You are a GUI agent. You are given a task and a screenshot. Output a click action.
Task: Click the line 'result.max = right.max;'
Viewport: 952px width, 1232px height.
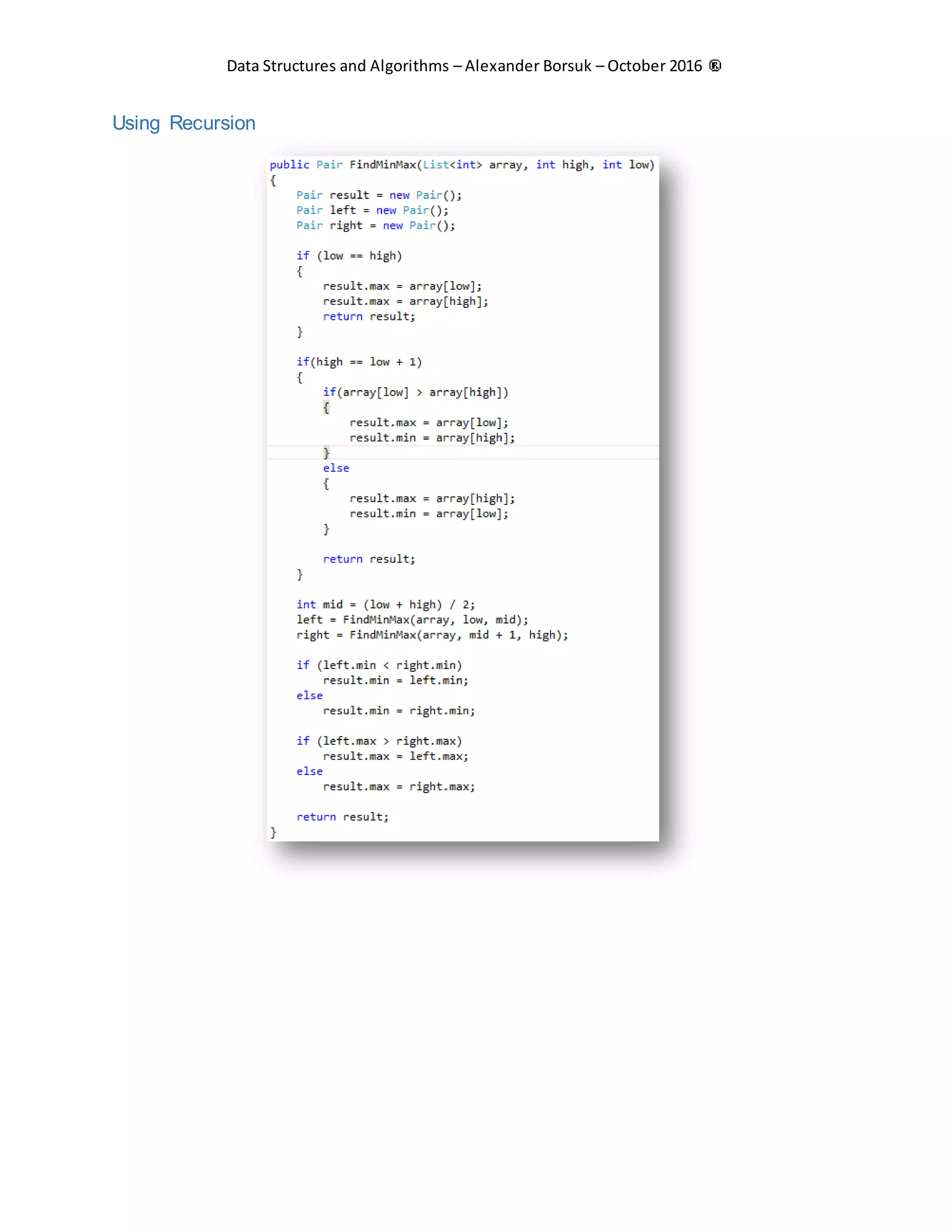click(x=399, y=787)
